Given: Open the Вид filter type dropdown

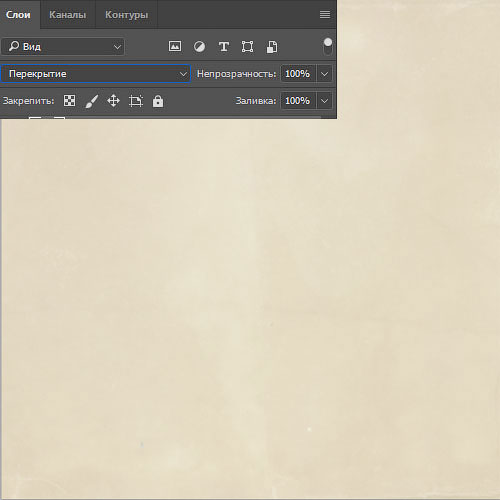Looking at the screenshot, I should coord(63,47).
